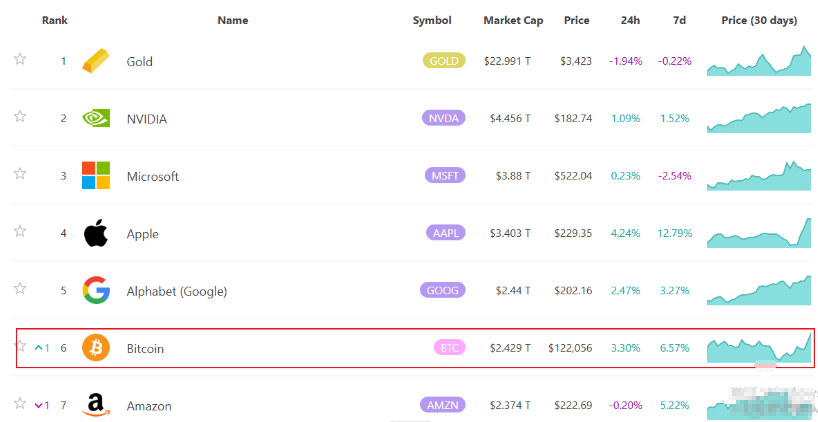Sort by the Price column header

pyautogui.click(x=576, y=20)
